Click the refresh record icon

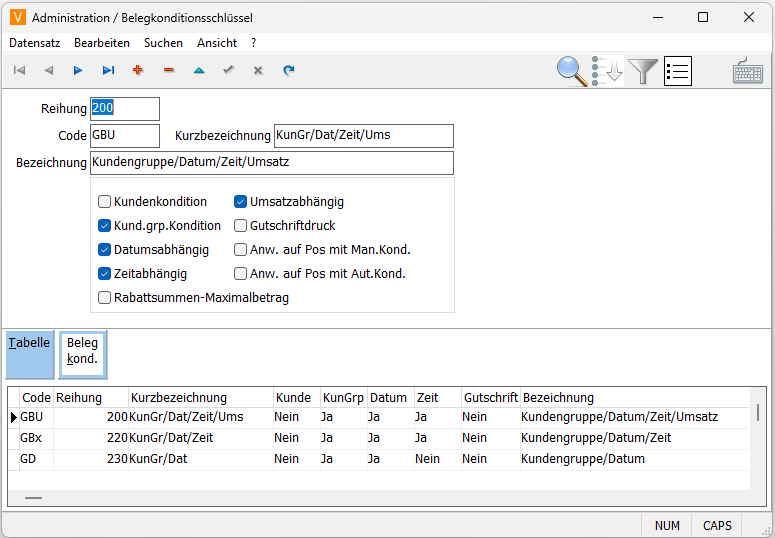pos(289,71)
